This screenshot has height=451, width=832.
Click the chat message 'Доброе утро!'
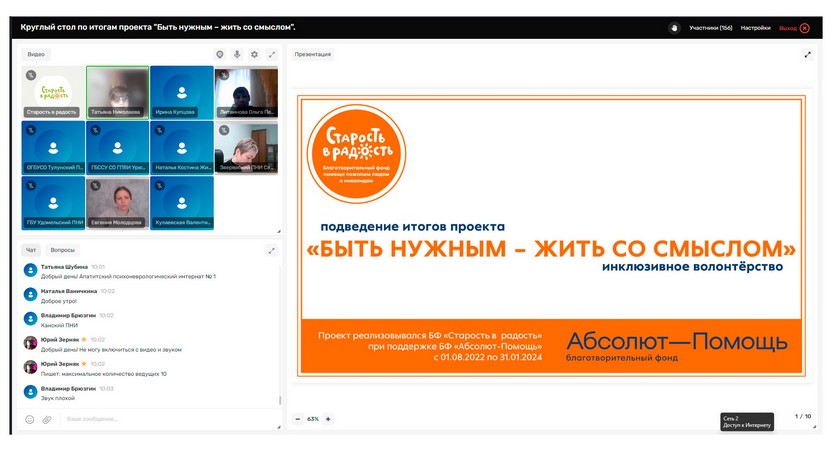[59, 301]
